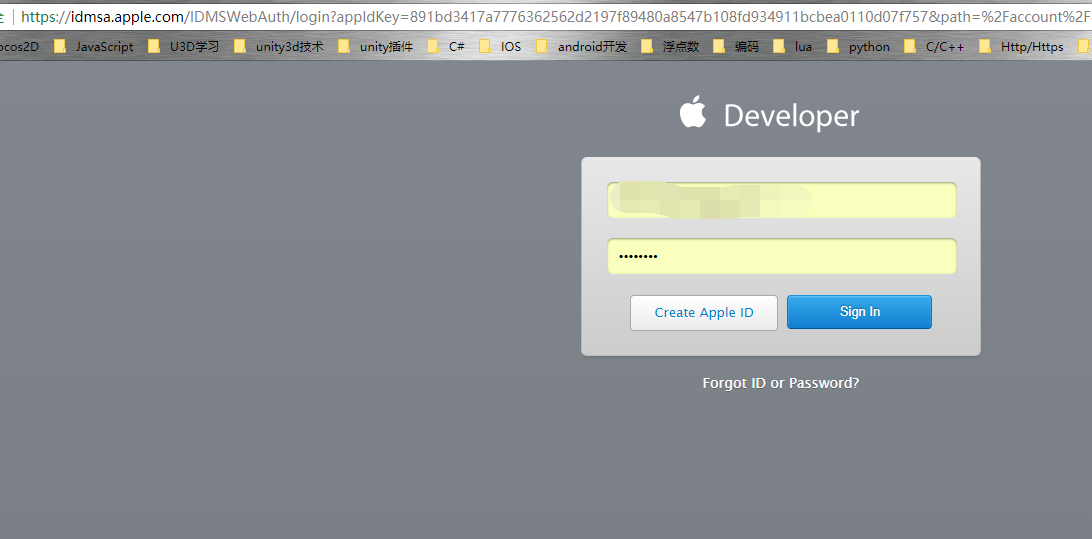
Task: Open the unity3d技术 bookmark folder
Action: tap(279, 47)
